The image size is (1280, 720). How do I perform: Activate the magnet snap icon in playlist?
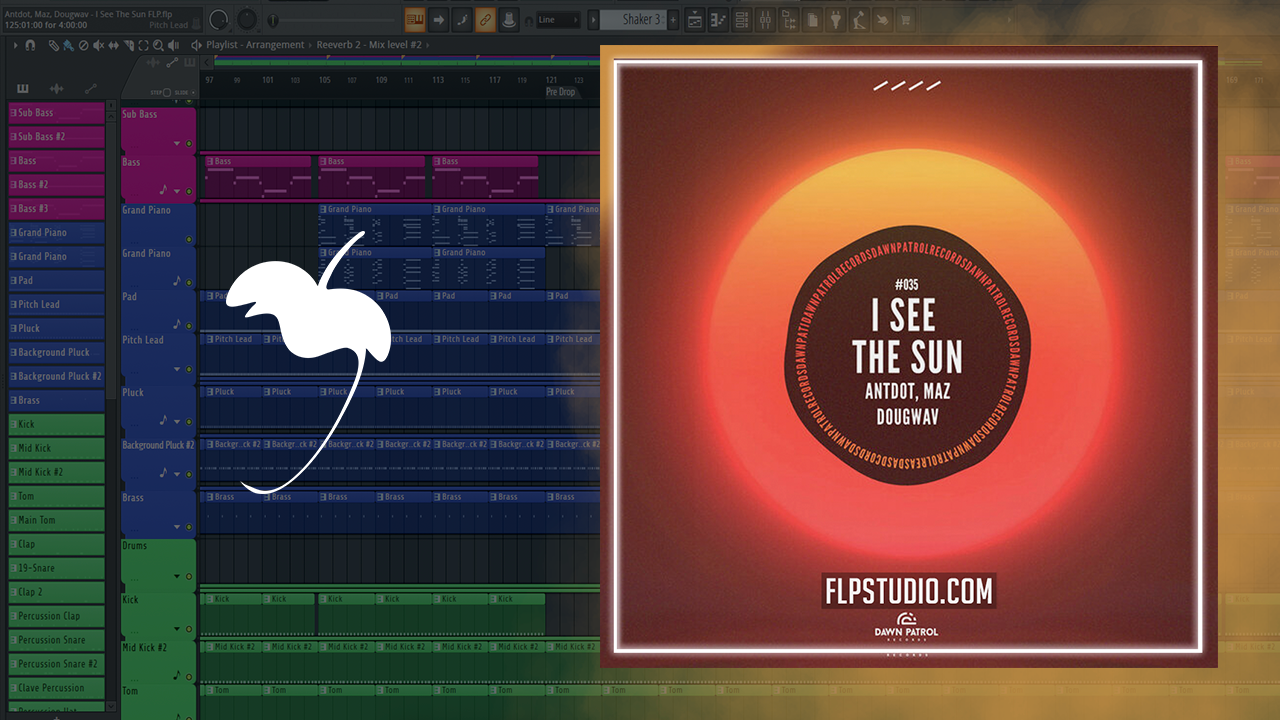coord(30,45)
